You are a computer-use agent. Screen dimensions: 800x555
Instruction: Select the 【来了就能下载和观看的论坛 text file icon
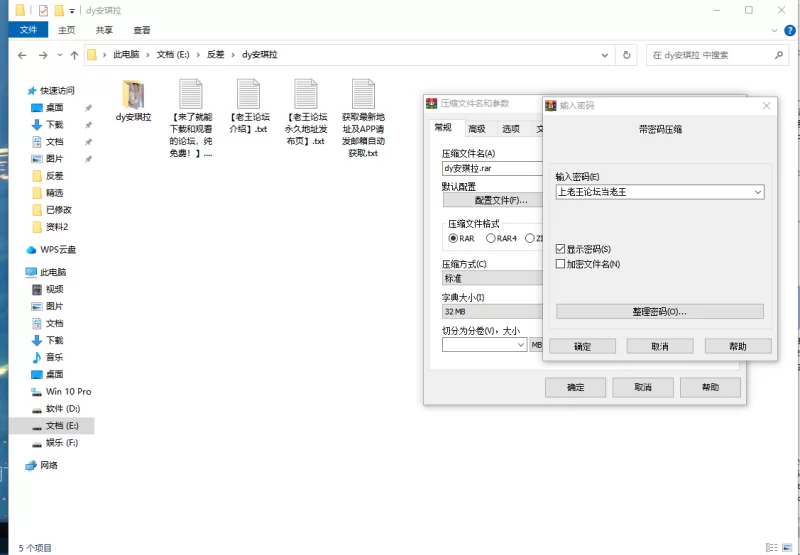point(191,94)
